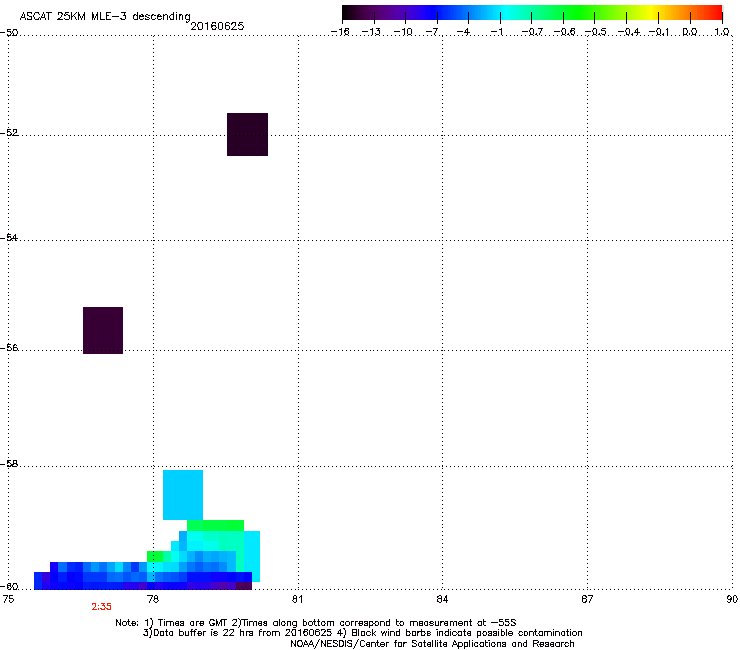This screenshot has width=740, height=650.
Task: Click the -0.6 color bar label
Action: pyautogui.click(x=564, y=32)
